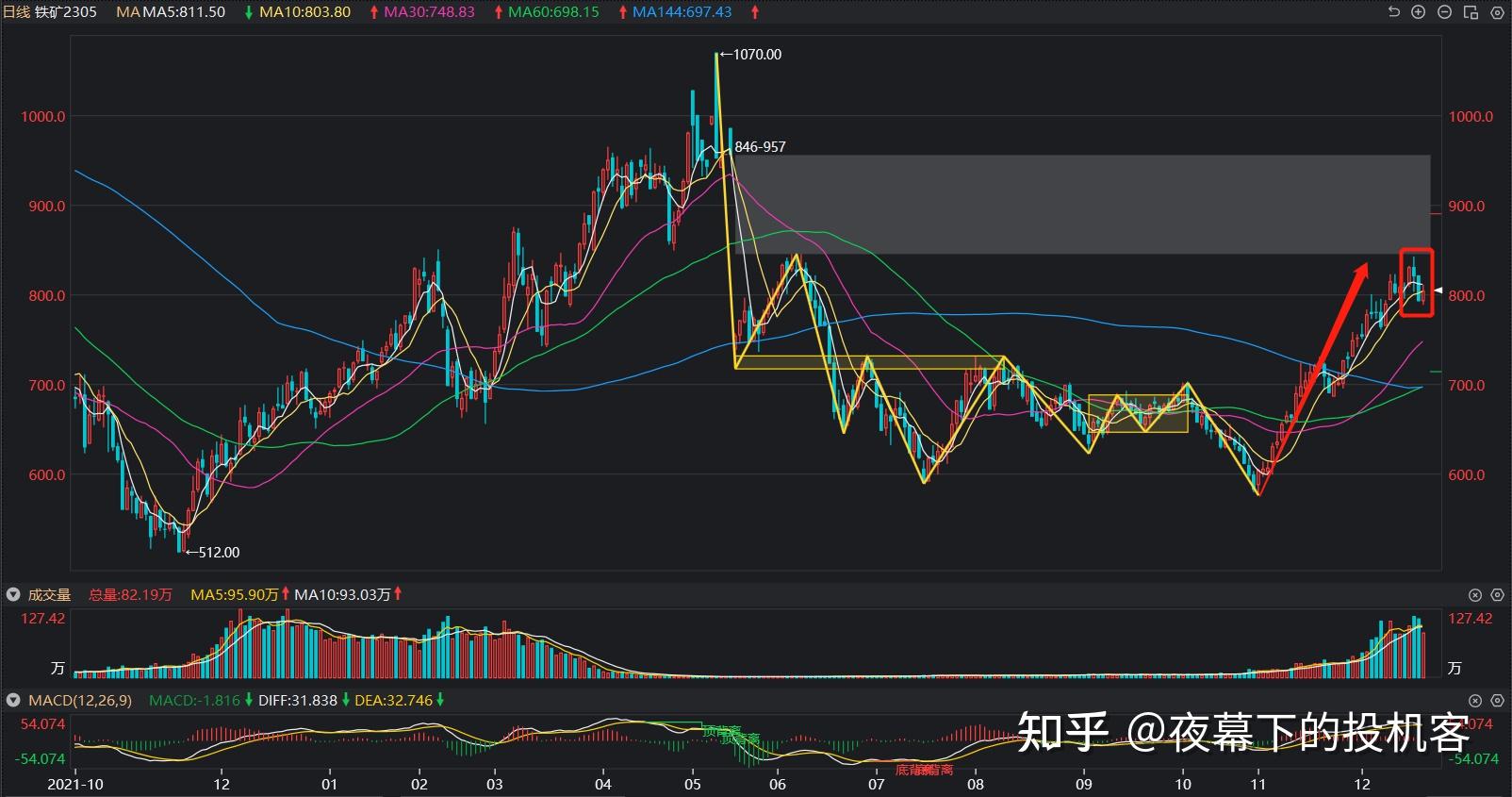Click the volume MA5:95.90万 value

point(235,594)
